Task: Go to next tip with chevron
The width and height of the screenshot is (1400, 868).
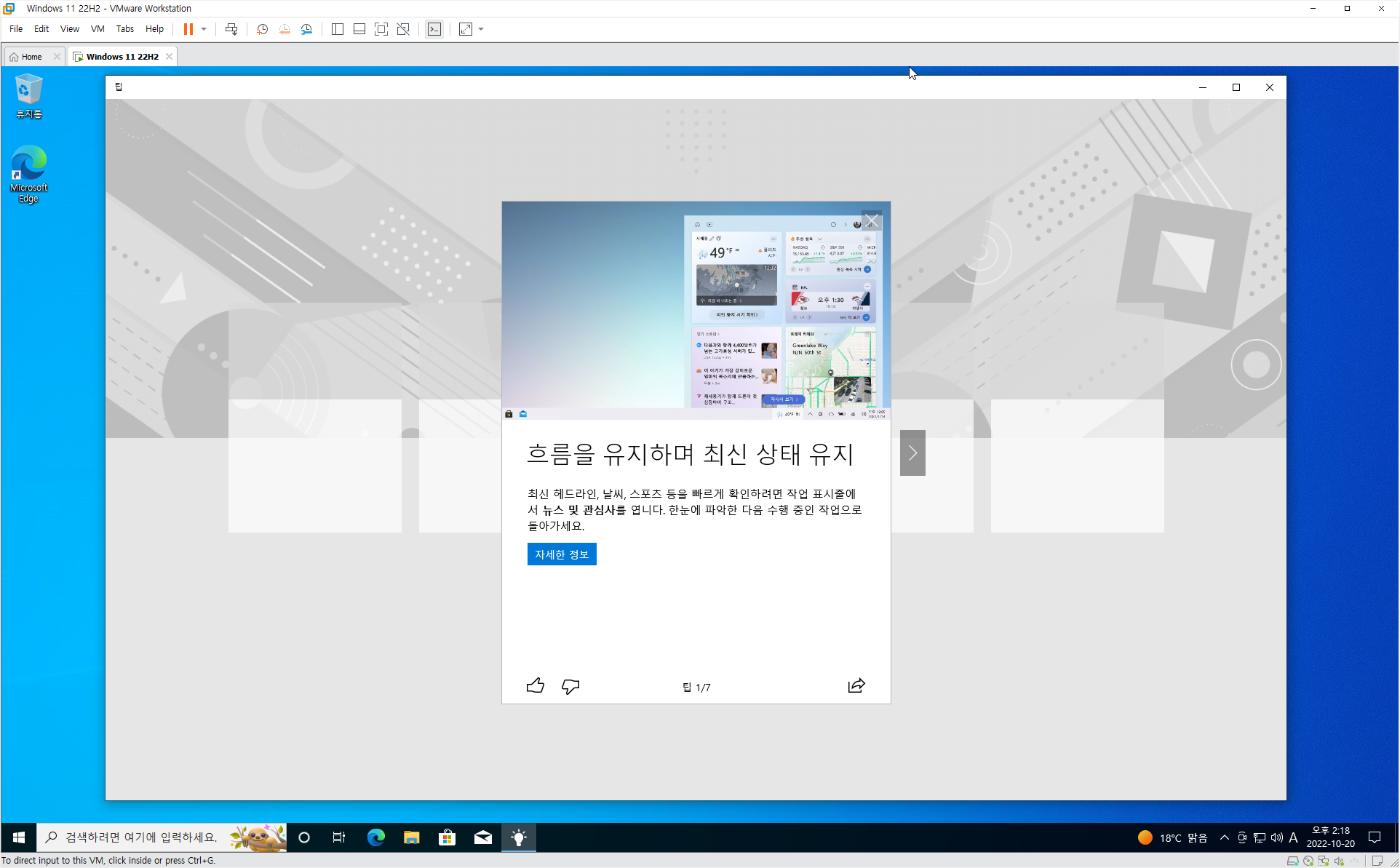Action: coord(912,453)
